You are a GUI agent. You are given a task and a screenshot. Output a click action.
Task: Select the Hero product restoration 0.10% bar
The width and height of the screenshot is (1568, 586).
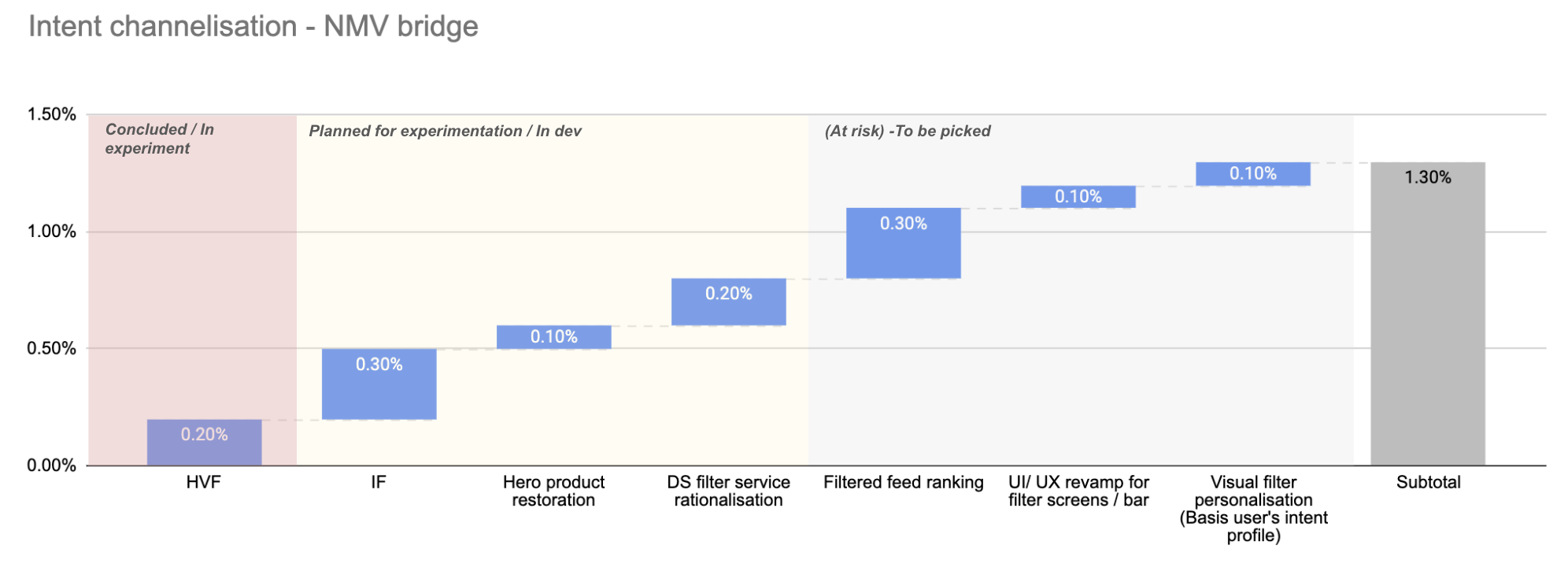click(553, 337)
